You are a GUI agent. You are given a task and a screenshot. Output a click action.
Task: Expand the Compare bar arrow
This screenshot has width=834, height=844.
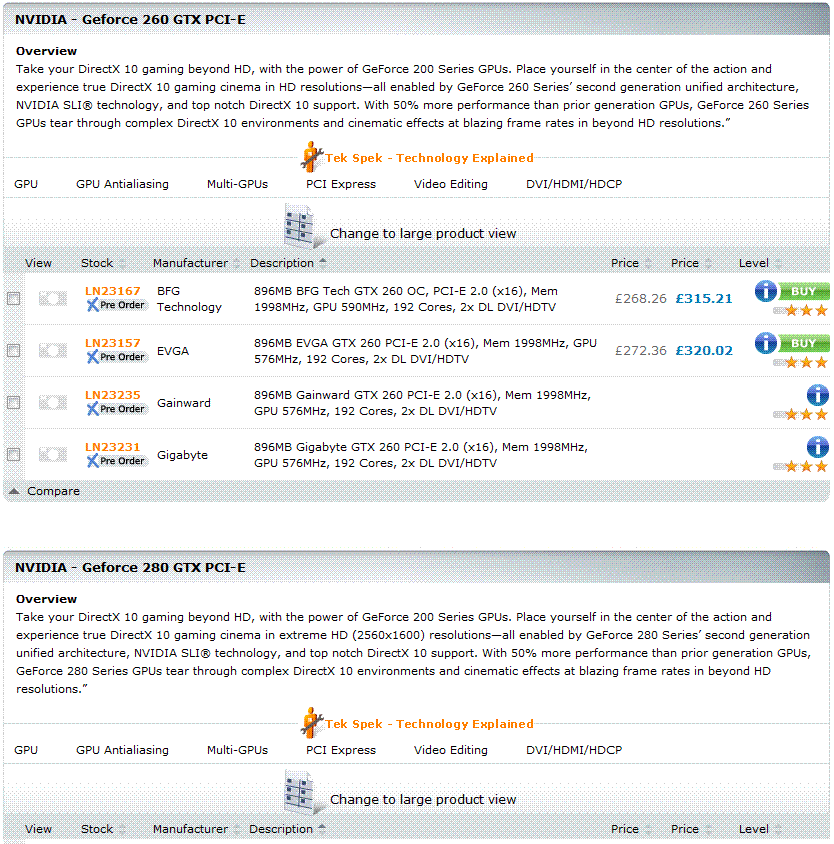15,491
